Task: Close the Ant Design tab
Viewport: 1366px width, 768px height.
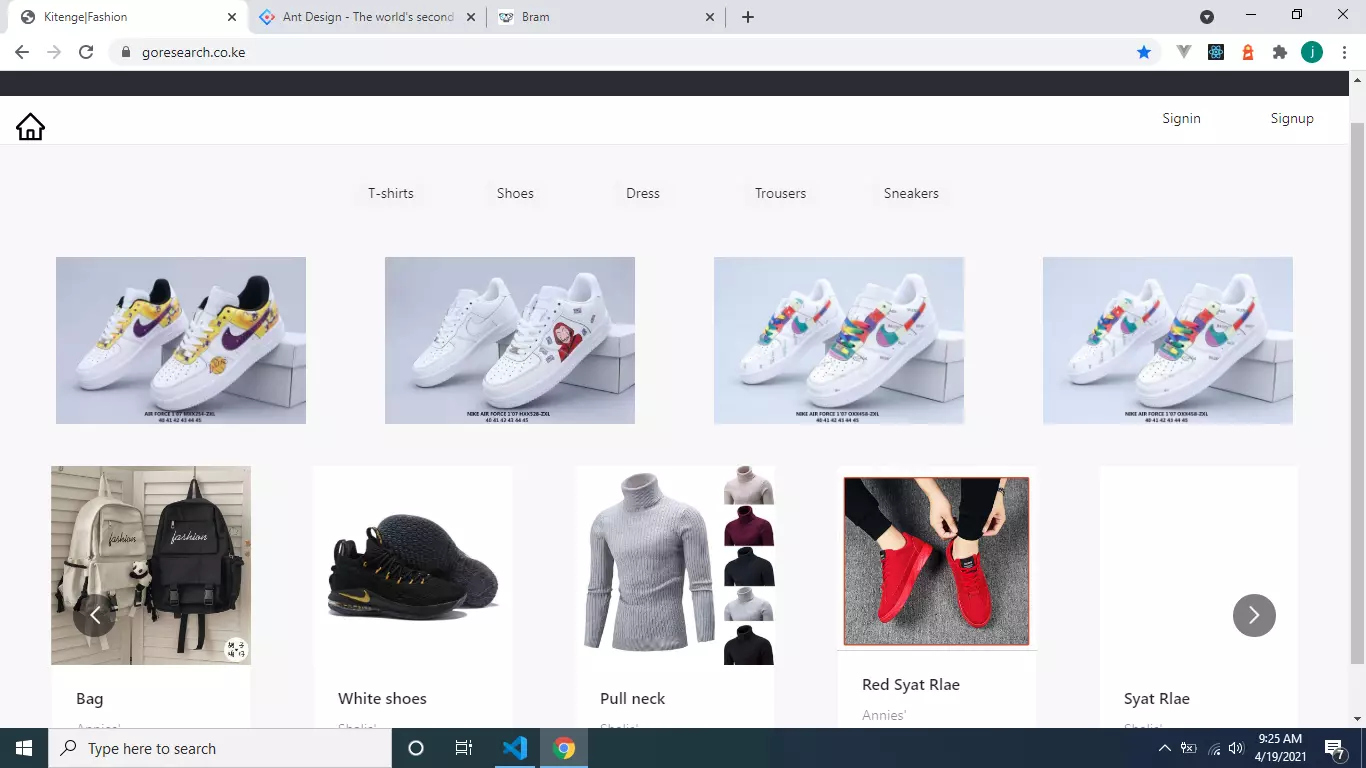Action: (x=471, y=17)
